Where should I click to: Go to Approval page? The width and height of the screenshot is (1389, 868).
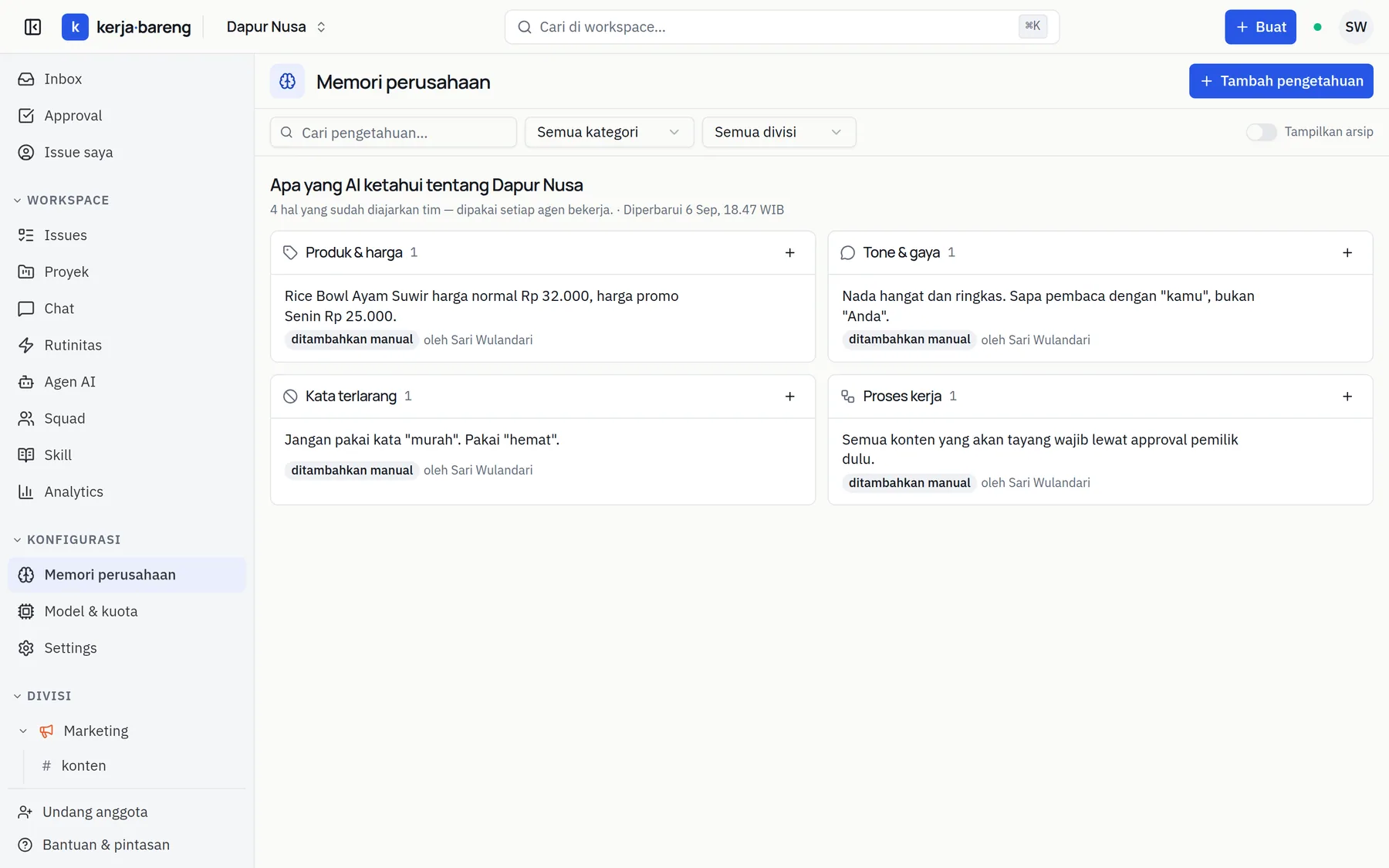point(127,116)
